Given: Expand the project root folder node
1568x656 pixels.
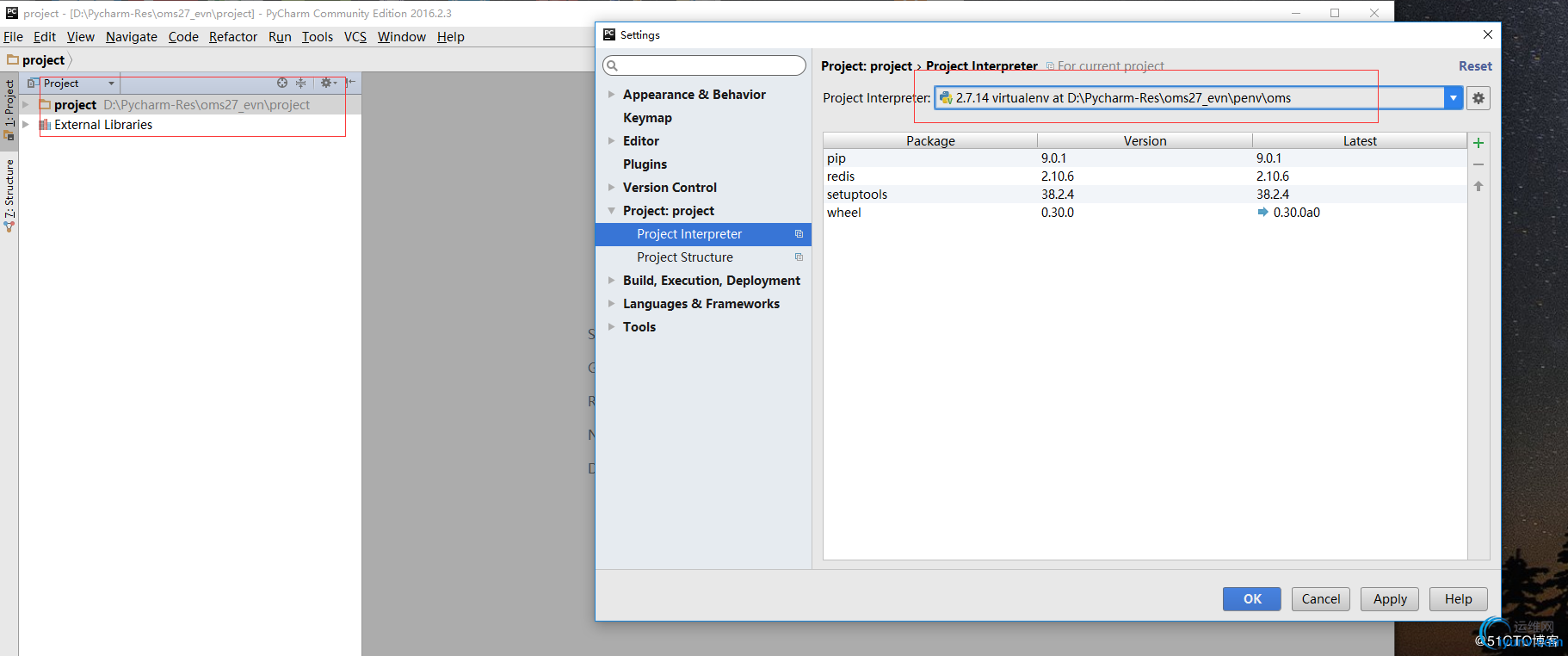Looking at the screenshot, I should (x=26, y=104).
